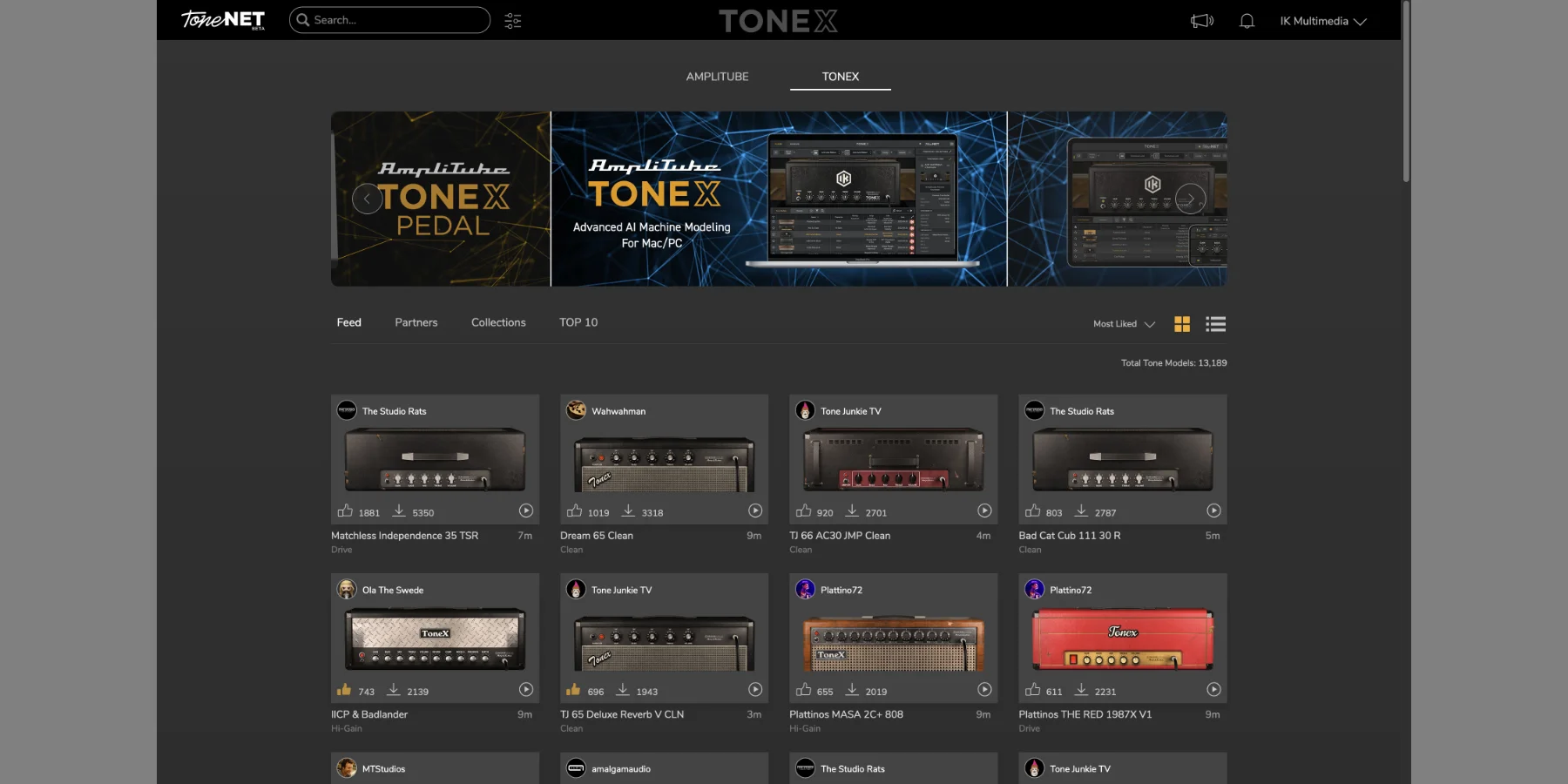
Task: Toggle like on Plattinos THE RED 1987X V1
Action: pyautogui.click(x=1032, y=690)
